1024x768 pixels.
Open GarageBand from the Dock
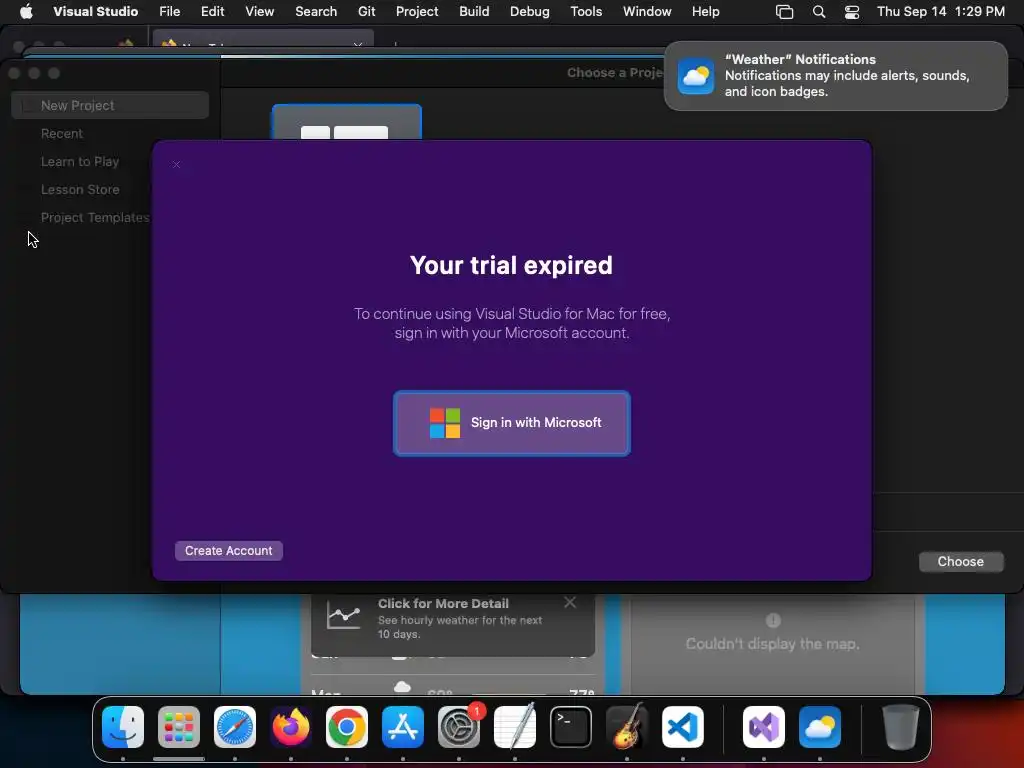click(x=627, y=727)
